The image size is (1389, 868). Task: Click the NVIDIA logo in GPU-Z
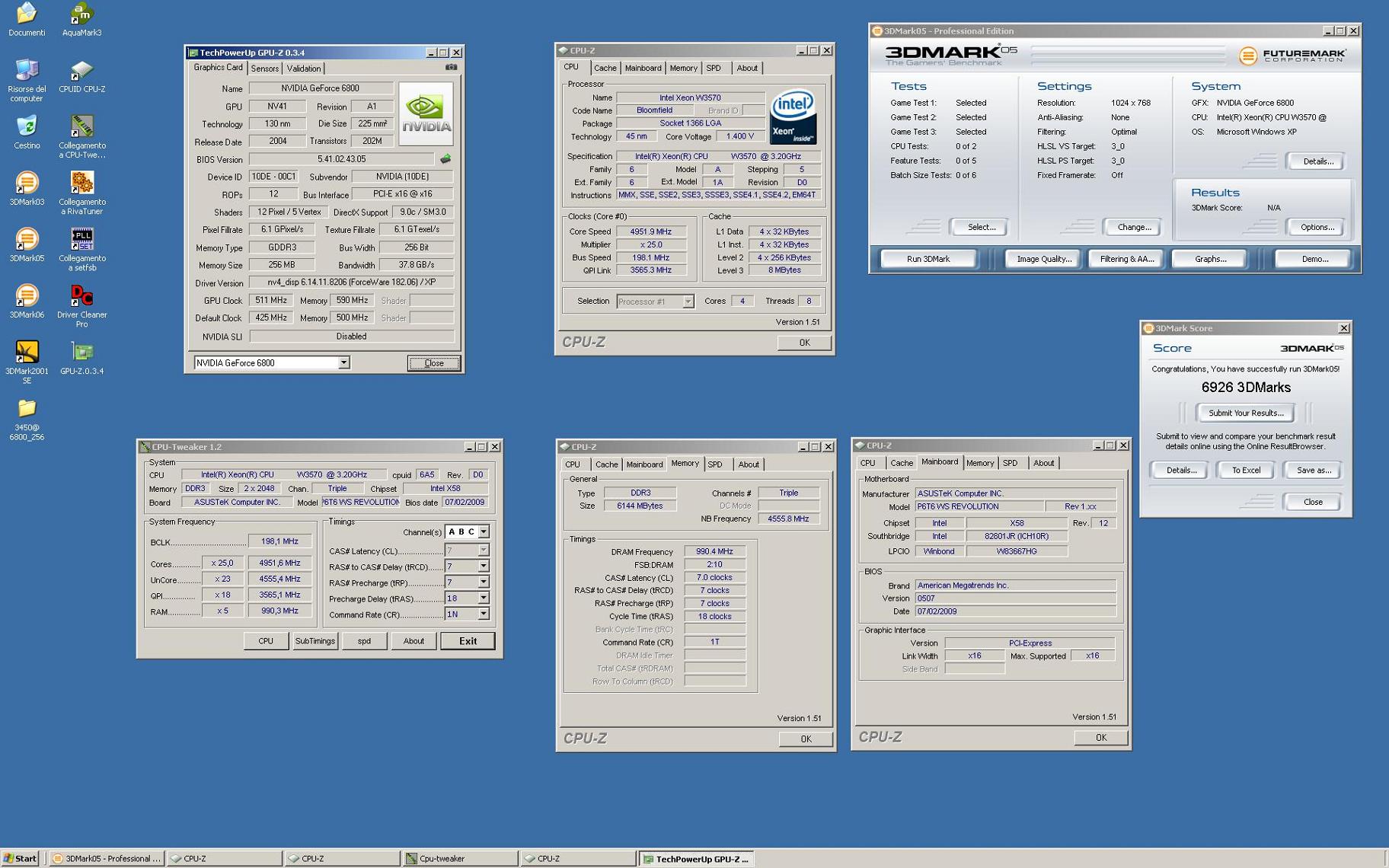click(x=426, y=113)
